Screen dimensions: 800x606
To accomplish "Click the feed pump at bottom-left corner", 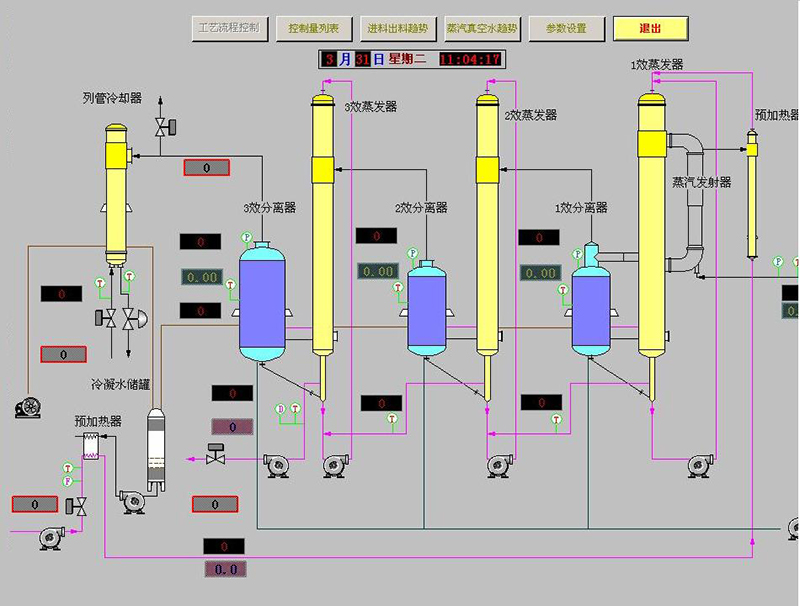I will [x=46, y=537].
